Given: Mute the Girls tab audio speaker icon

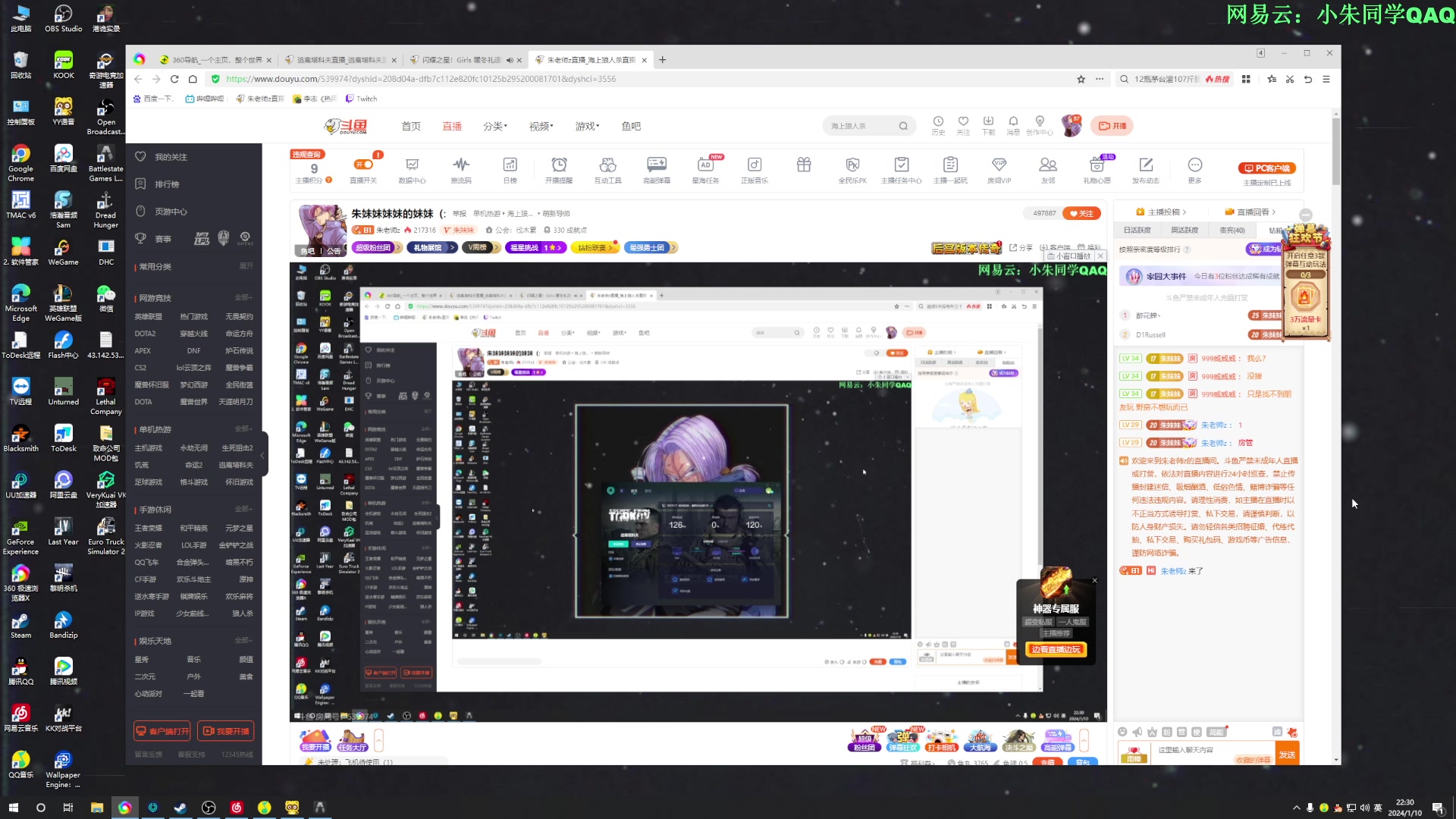Looking at the screenshot, I should click(510, 60).
